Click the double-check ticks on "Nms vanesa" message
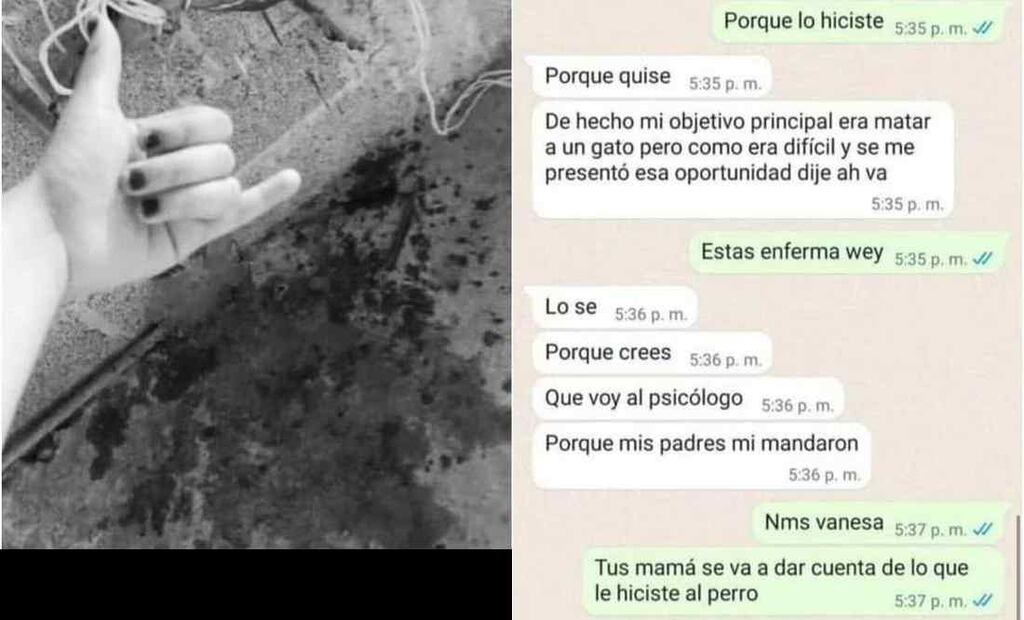Screen dimensions: 1024x620 pos(983,529)
